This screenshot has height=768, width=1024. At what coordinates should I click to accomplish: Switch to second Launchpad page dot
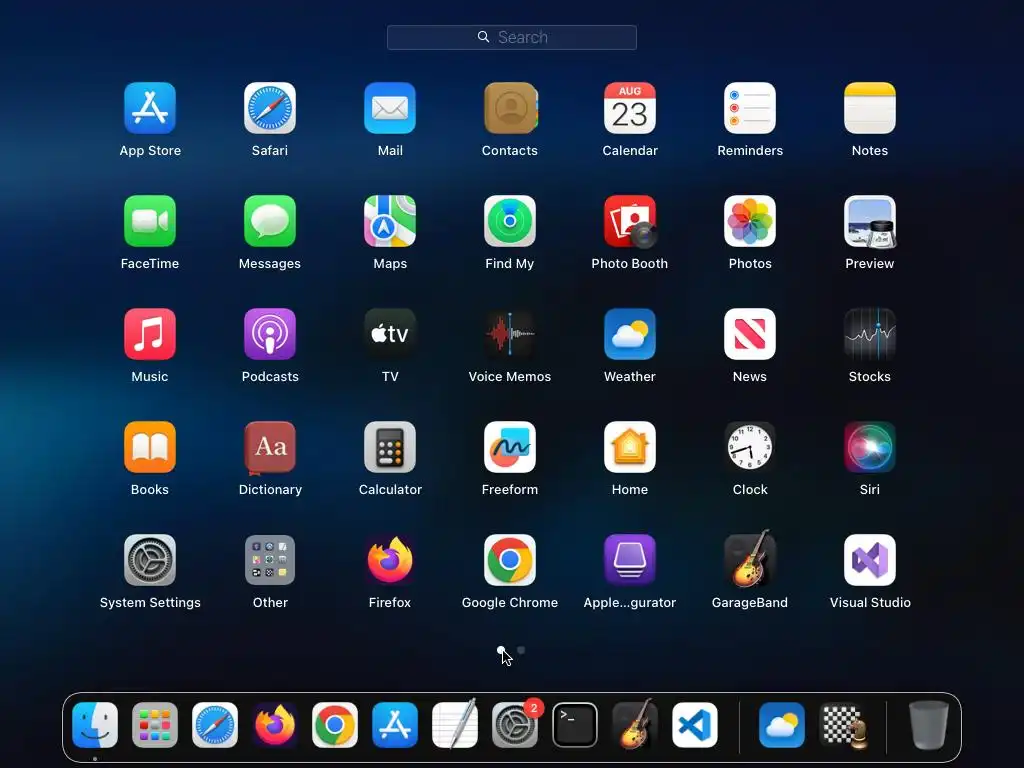click(x=521, y=650)
